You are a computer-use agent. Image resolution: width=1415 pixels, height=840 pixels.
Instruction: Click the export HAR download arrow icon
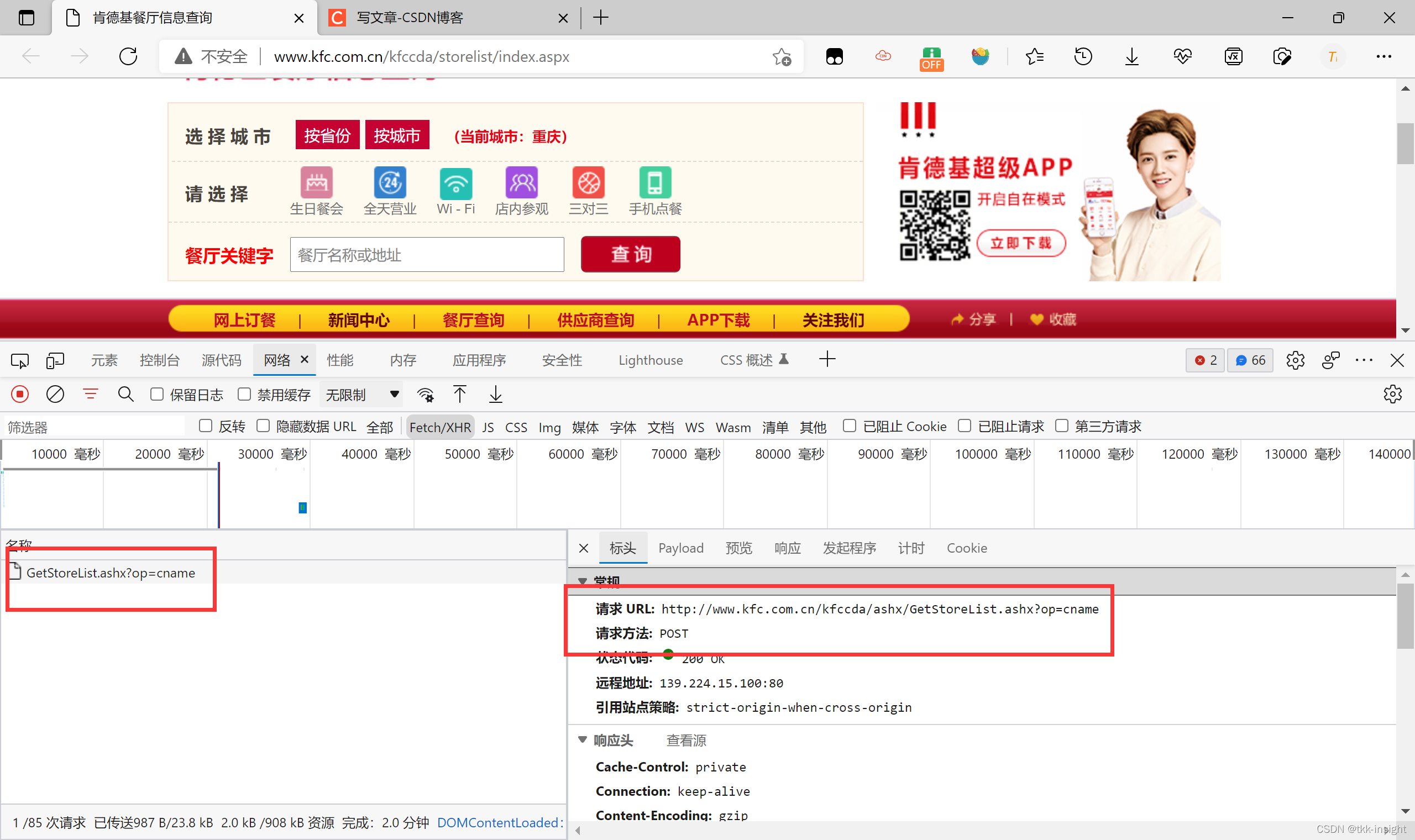point(495,394)
